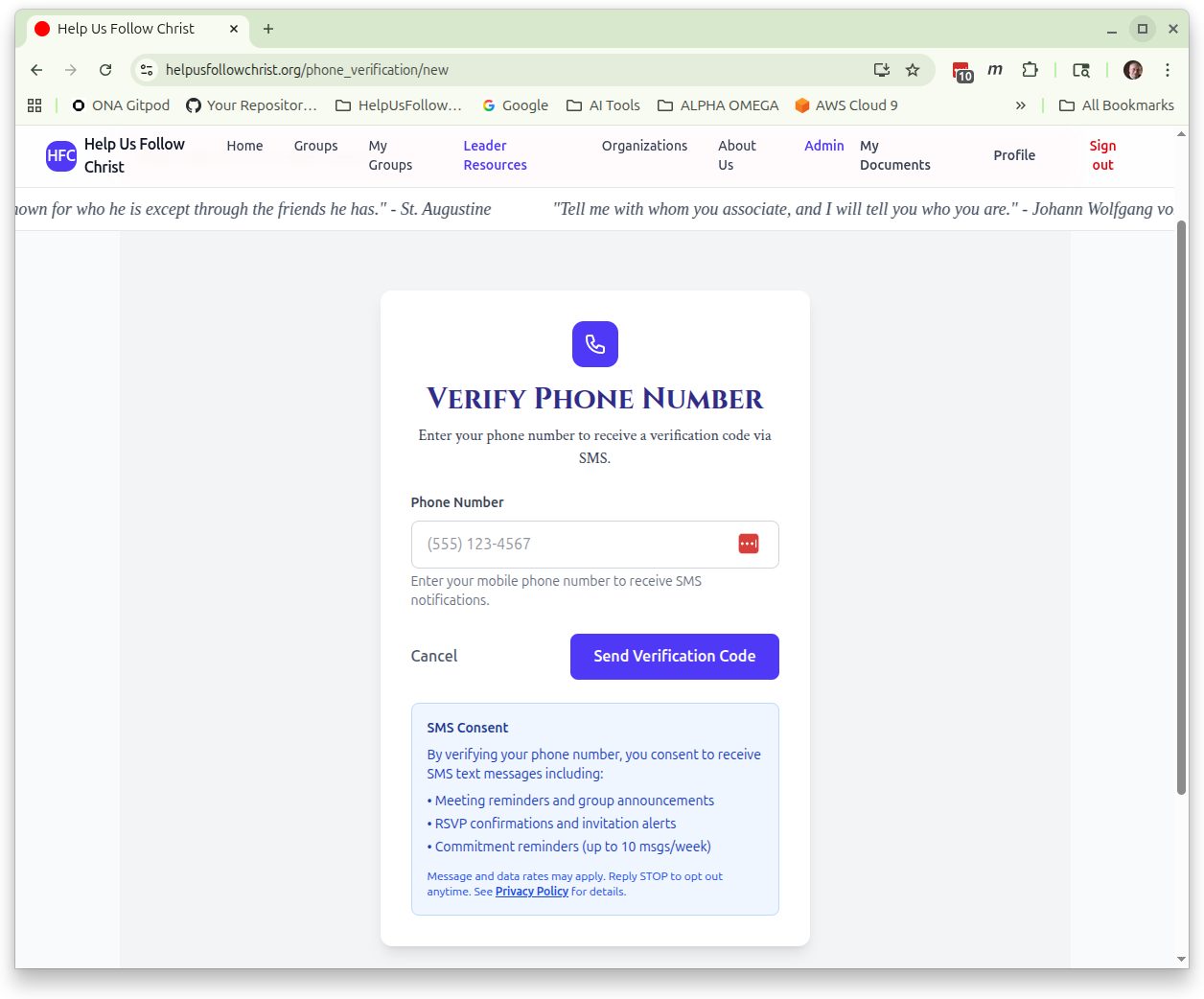Reload the page using the refresh icon
Screen dimensions: 1204x999
pos(104,69)
